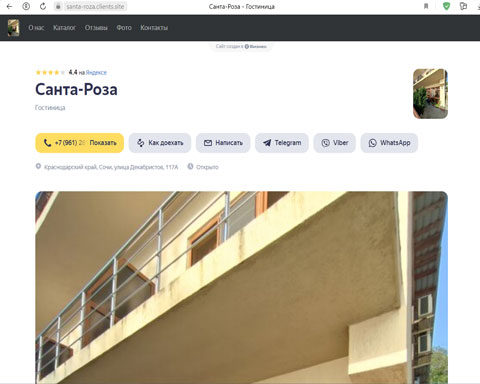The width and height of the screenshot is (480, 384).
Task: Click the Viber logo icon
Action: 325,143
